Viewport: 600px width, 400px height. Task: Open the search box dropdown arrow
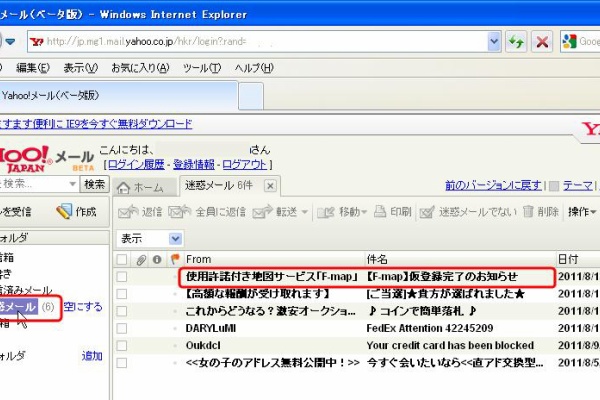(x=72, y=184)
